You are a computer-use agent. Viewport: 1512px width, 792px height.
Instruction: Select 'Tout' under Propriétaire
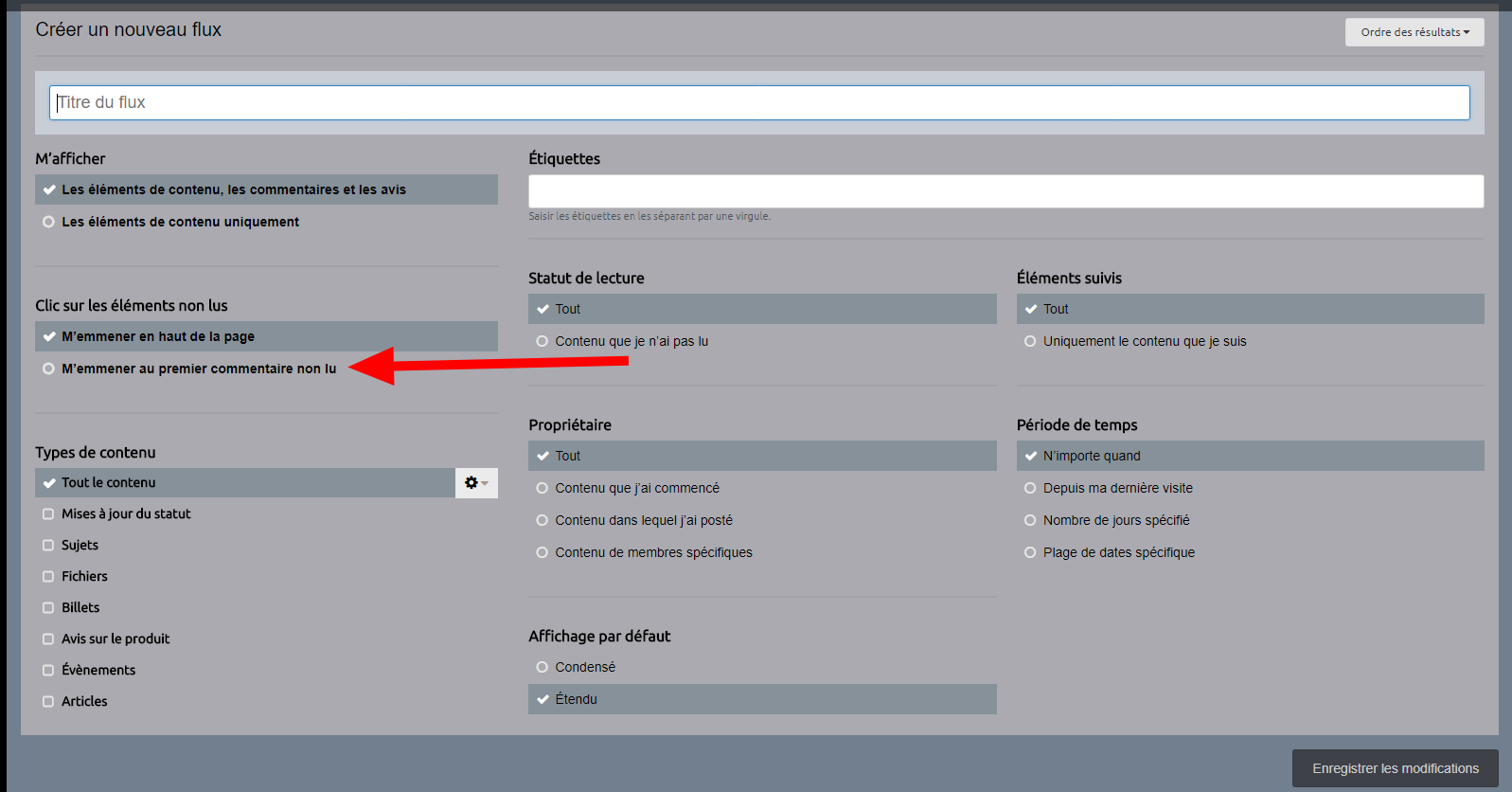(762, 456)
